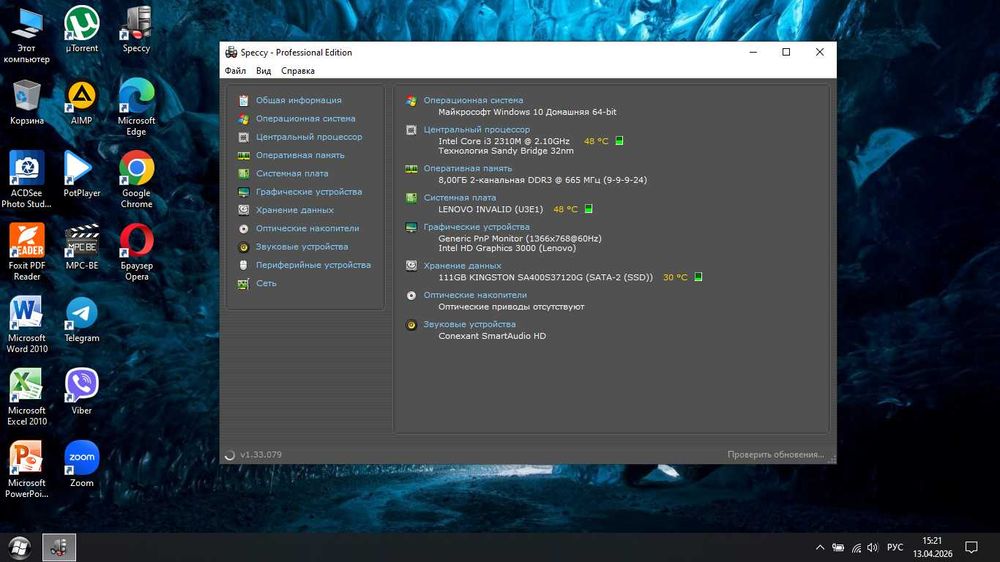This screenshot has height=562, width=1000.
Task: Click the CPU chip icon in sidebar
Action: tap(244, 137)
